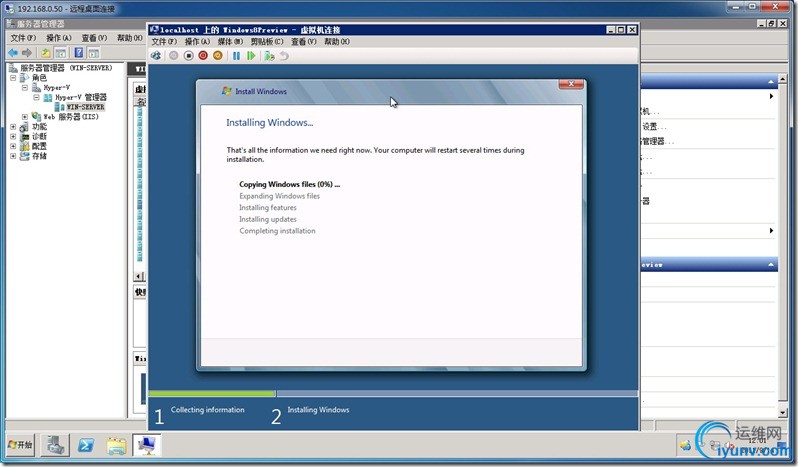
Task: Go forward in Server Manager toolbar
Action: [x=27, y=52]
